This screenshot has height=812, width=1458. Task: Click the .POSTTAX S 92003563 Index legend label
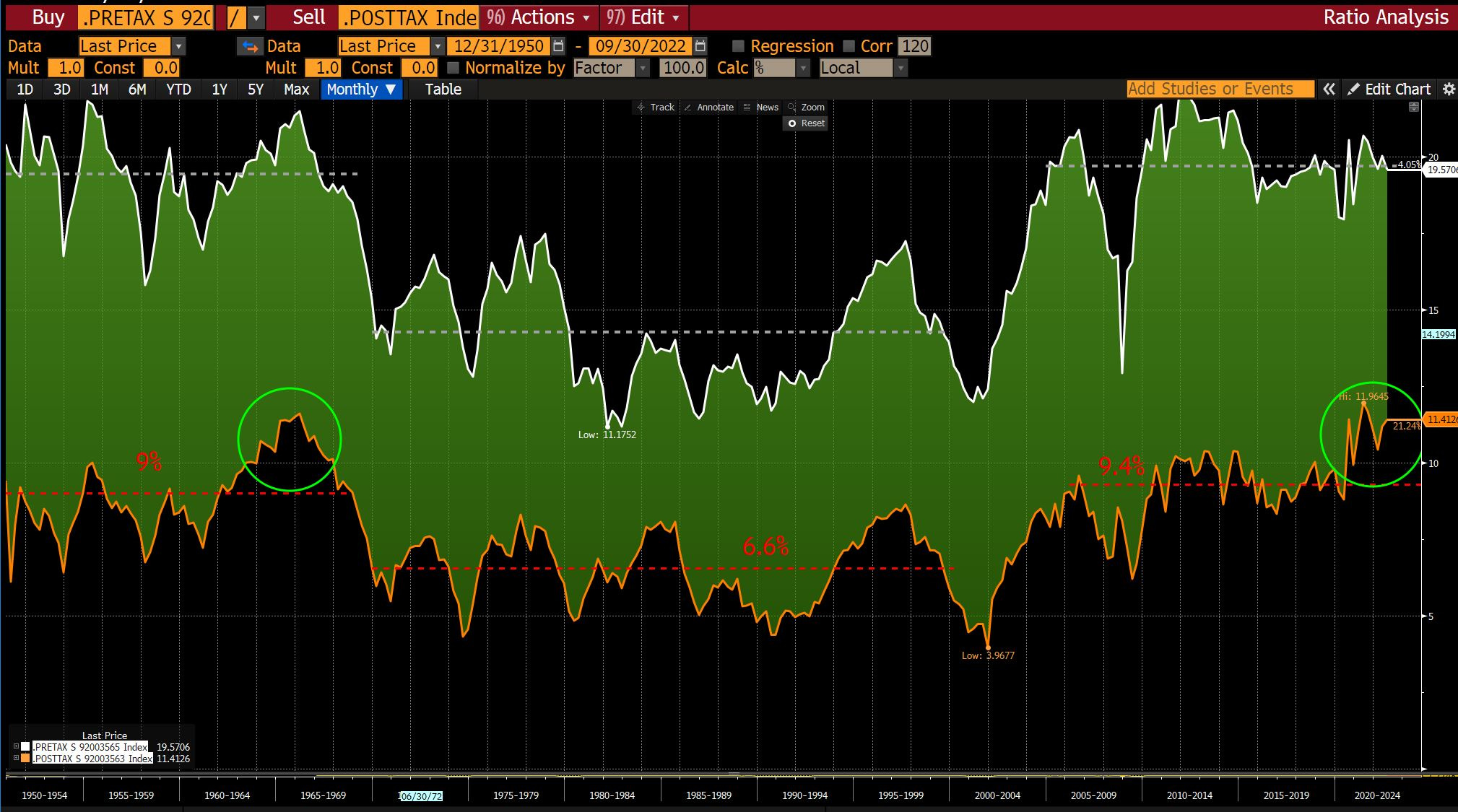click(92, 759)
